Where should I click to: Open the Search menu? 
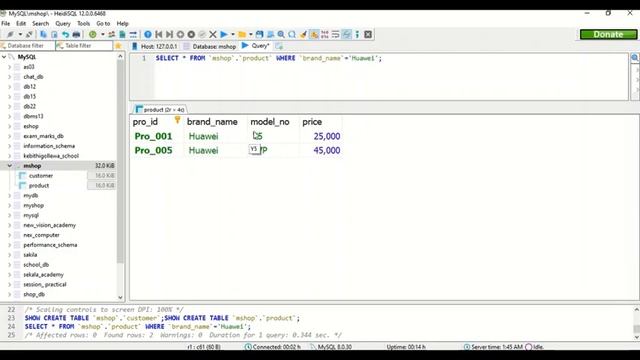click(40, 24)
